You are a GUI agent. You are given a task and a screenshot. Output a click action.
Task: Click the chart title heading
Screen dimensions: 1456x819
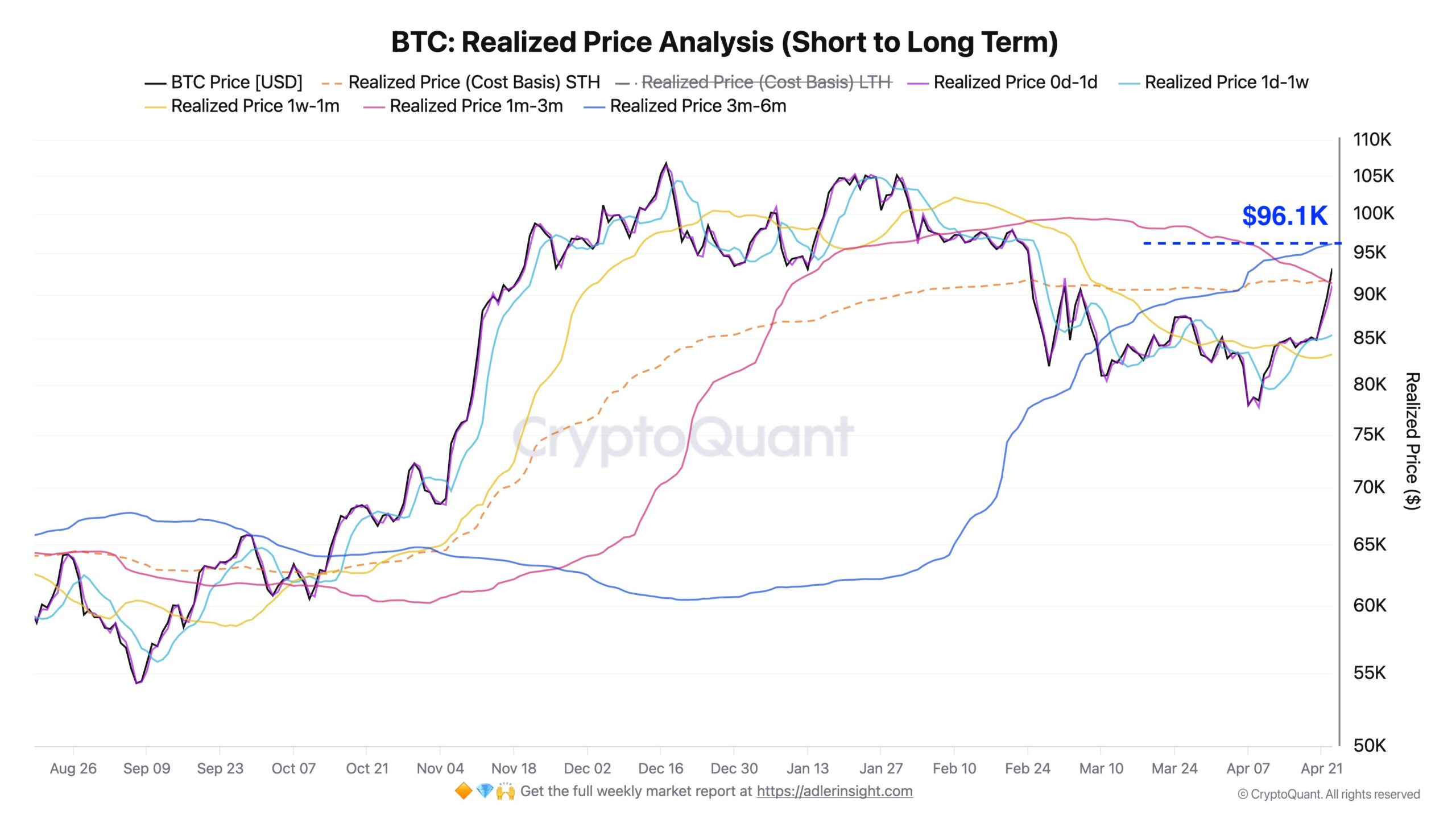coord(724,42)
